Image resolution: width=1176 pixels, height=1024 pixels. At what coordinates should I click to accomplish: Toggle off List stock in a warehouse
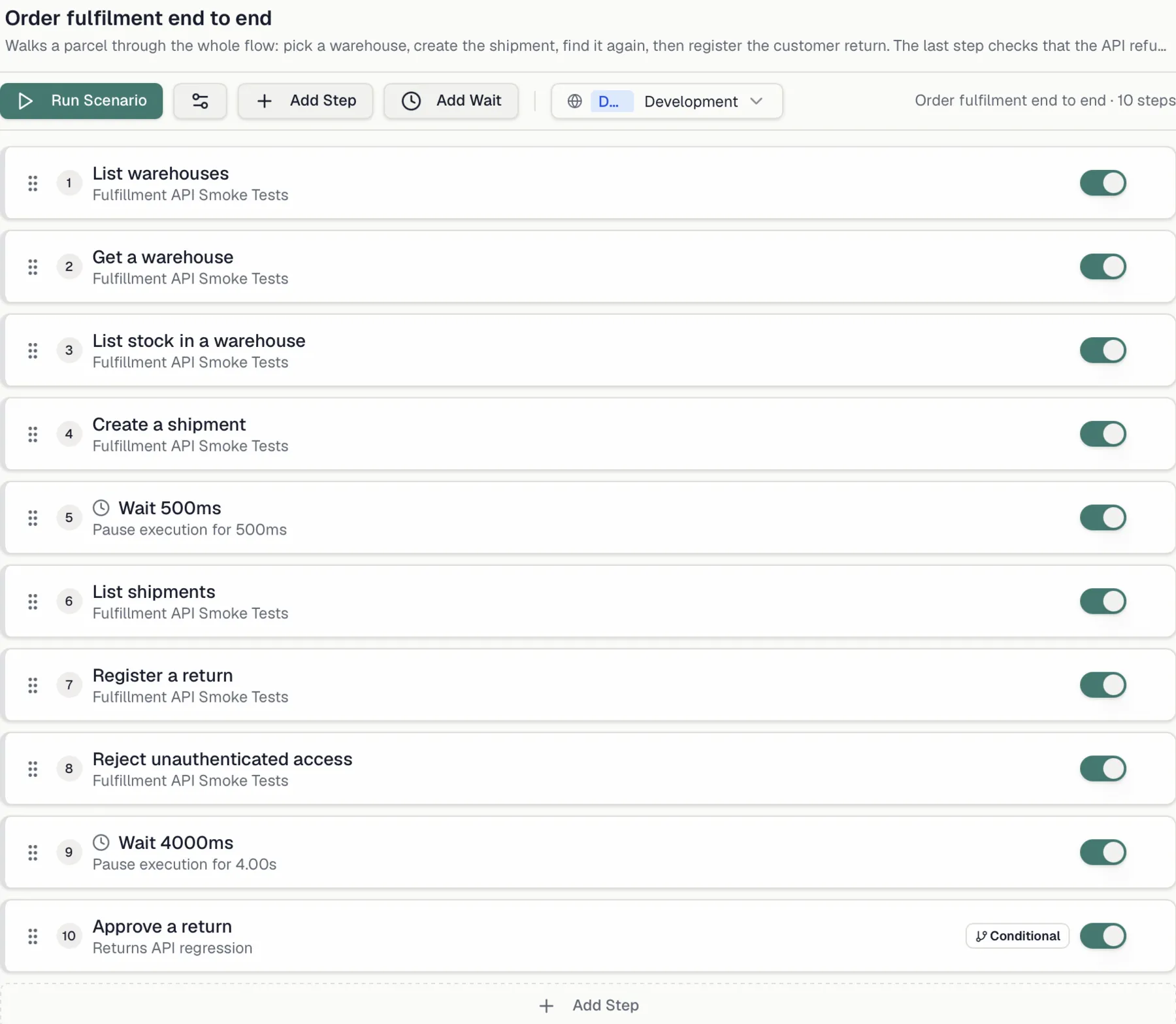coord(1103,350)
